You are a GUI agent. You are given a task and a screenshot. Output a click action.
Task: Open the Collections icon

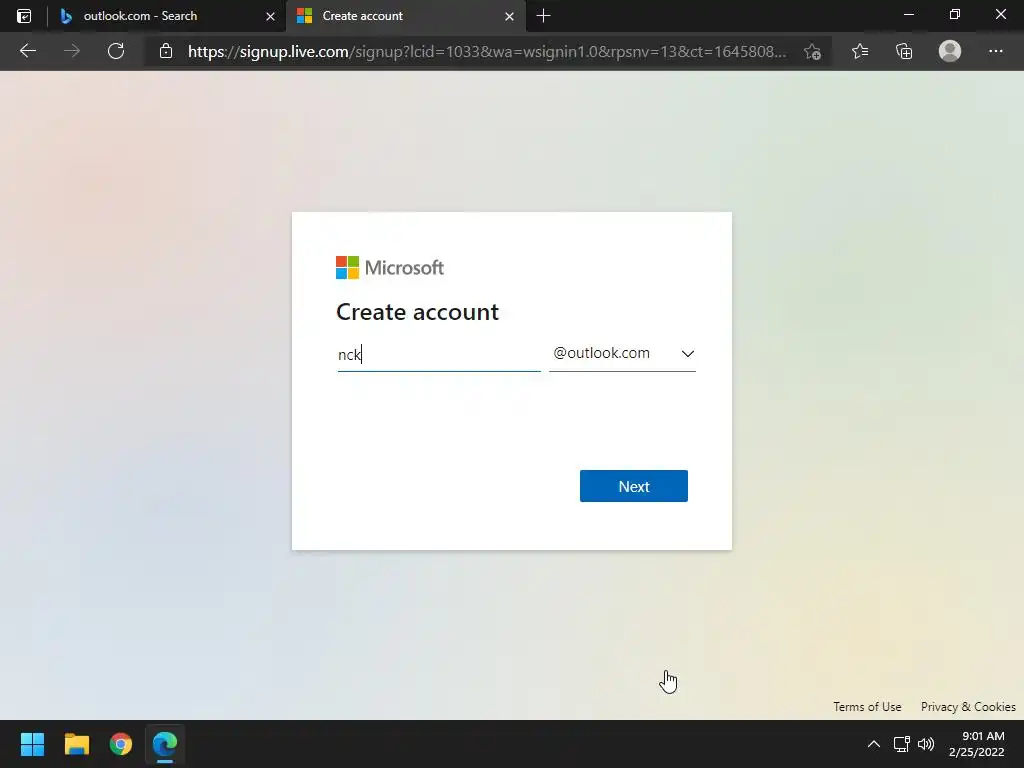coord(904,51)
